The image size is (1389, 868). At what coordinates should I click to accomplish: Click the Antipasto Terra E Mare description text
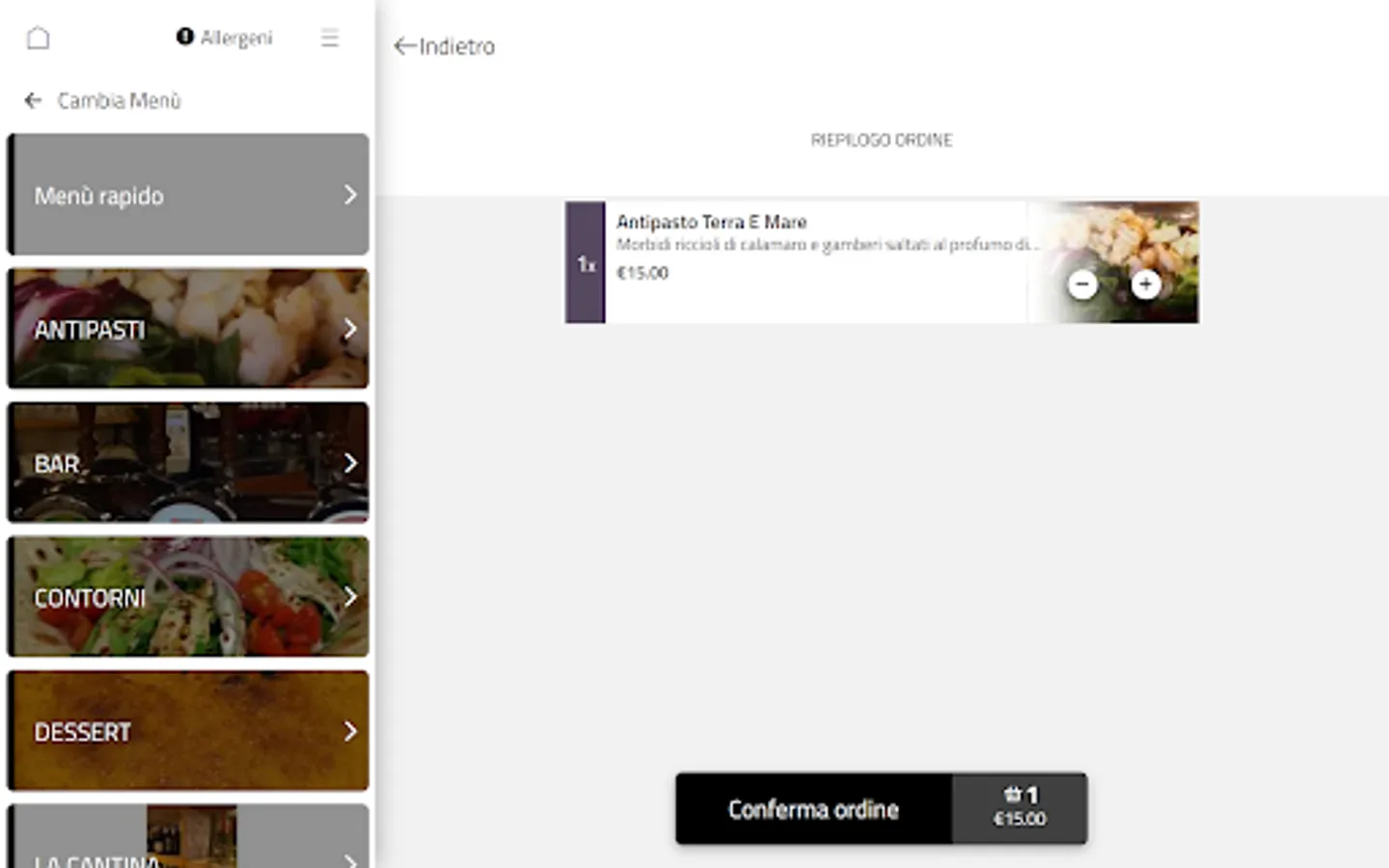pos(827,245)
